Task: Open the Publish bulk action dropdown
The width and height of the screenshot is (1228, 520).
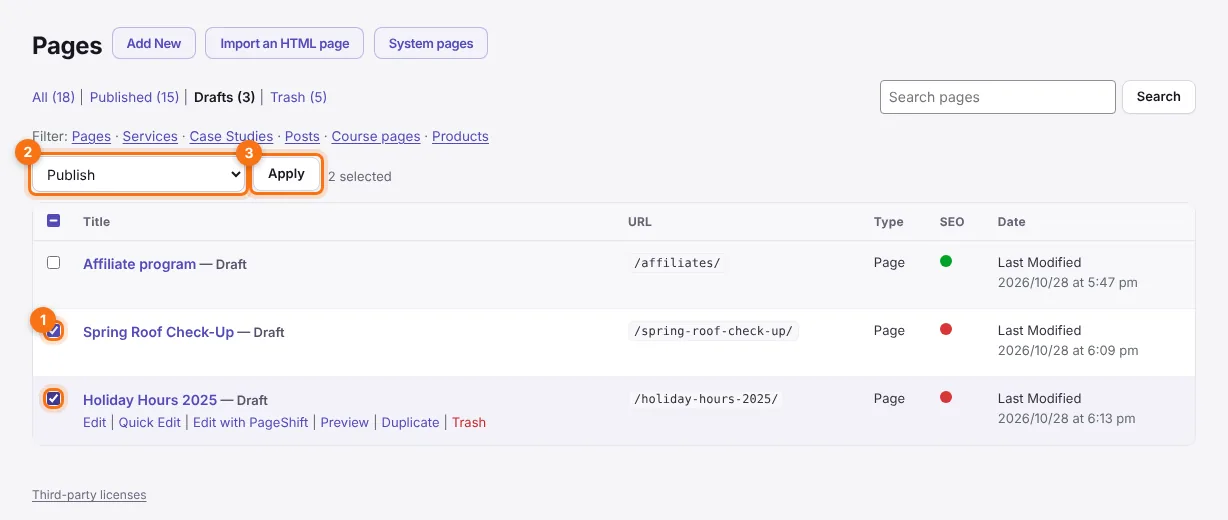Action: (x=138, y=174)
